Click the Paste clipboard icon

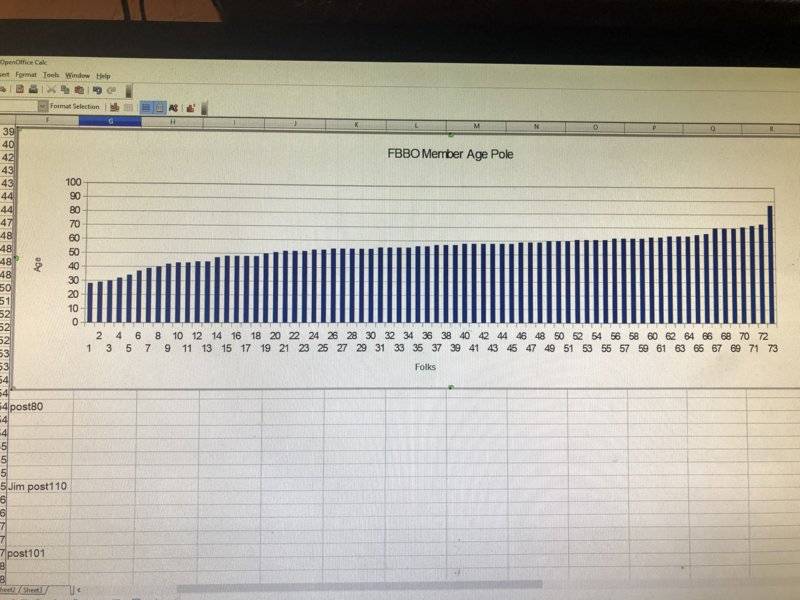click(78, 89)
